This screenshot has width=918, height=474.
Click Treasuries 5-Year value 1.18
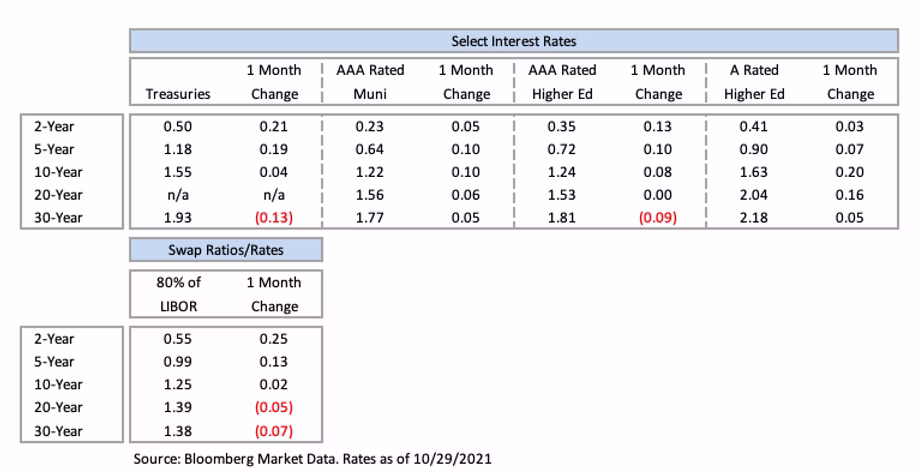pyautogui.click(x=178, y=149)
